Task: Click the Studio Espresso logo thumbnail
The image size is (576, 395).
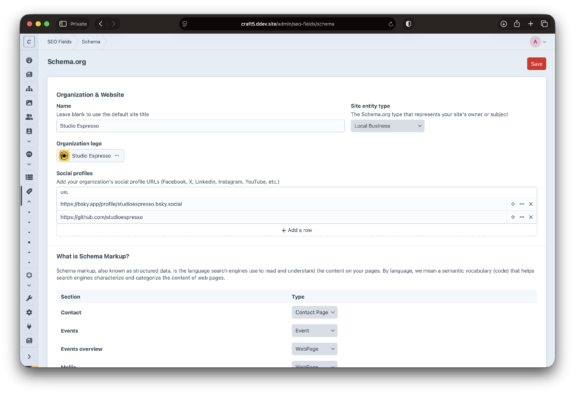Action: tap(64, 156)
